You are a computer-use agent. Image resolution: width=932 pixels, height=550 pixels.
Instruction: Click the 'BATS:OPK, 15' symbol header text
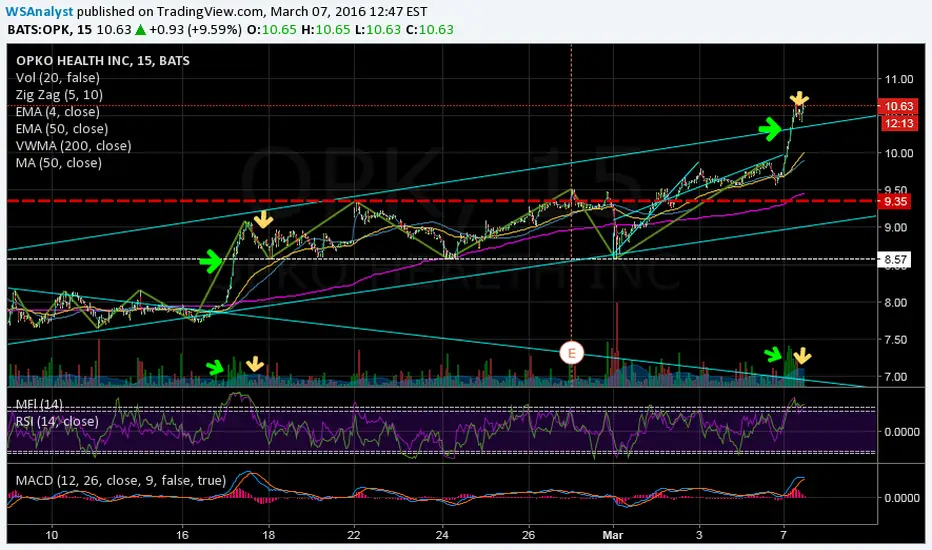49,30
